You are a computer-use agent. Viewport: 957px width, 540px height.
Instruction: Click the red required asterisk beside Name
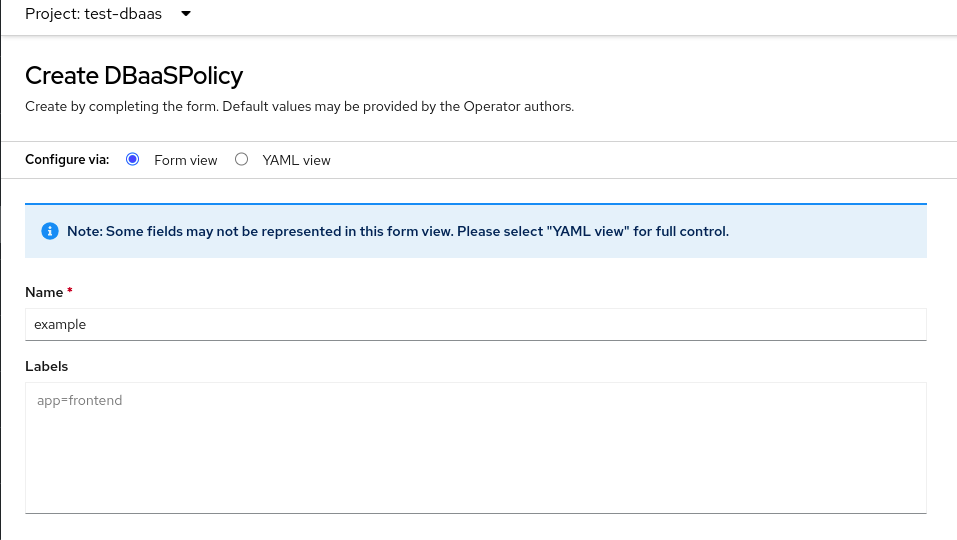coord(70,292)
